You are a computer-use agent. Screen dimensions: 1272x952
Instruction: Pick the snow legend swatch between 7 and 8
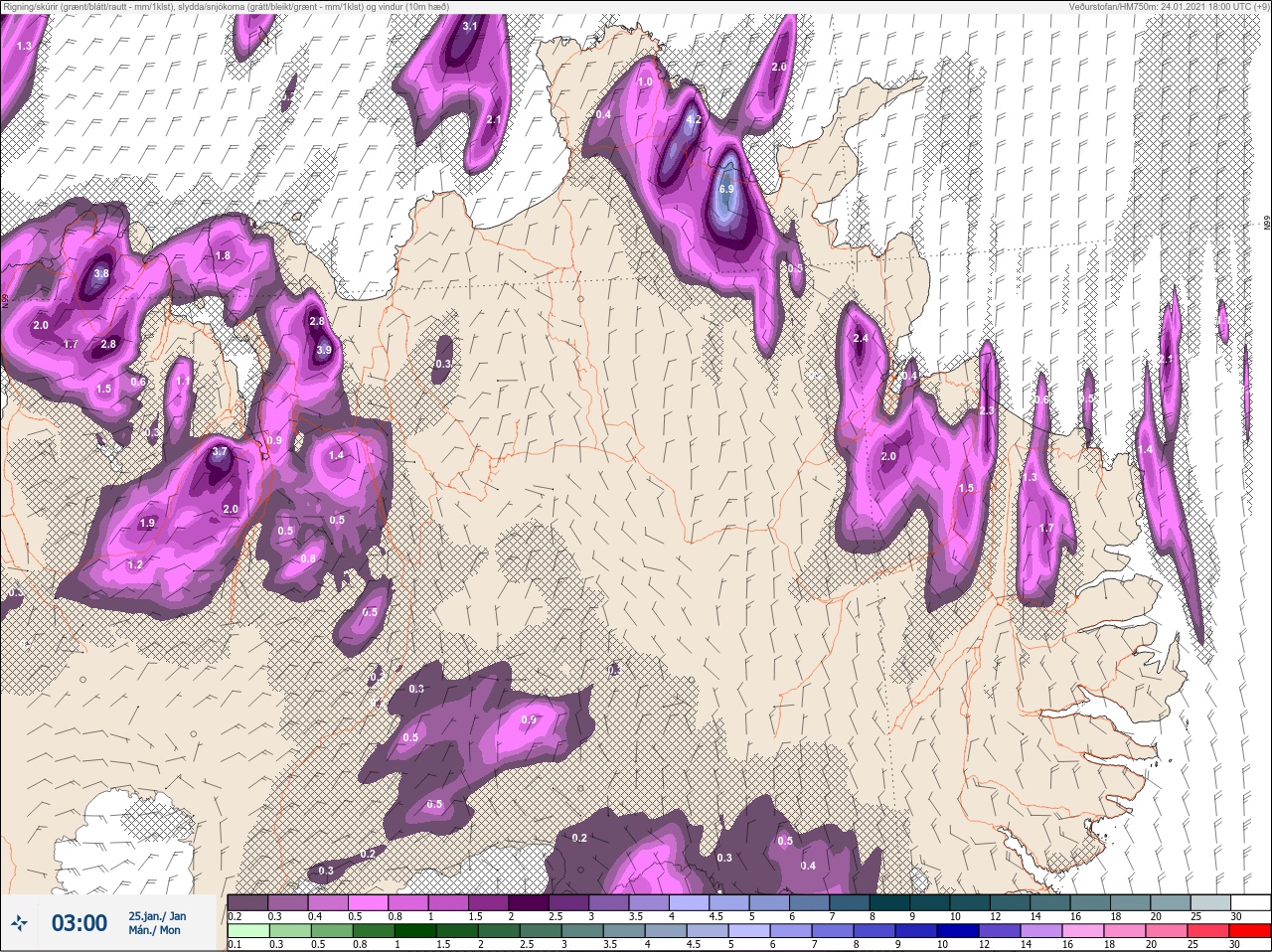pyautogui.click(x=851, y=902)
